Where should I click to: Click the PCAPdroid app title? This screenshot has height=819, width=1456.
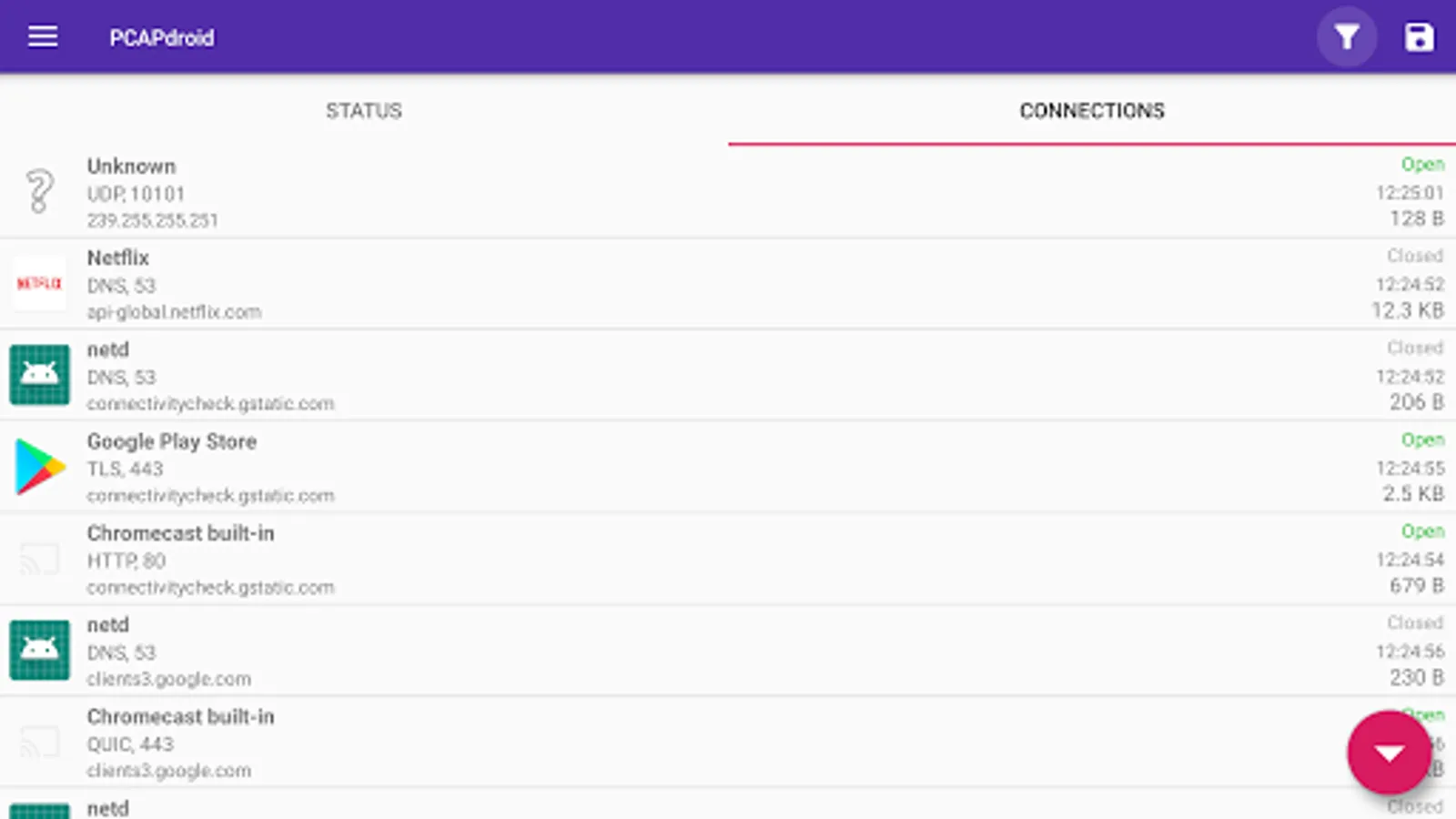point(162,37)
